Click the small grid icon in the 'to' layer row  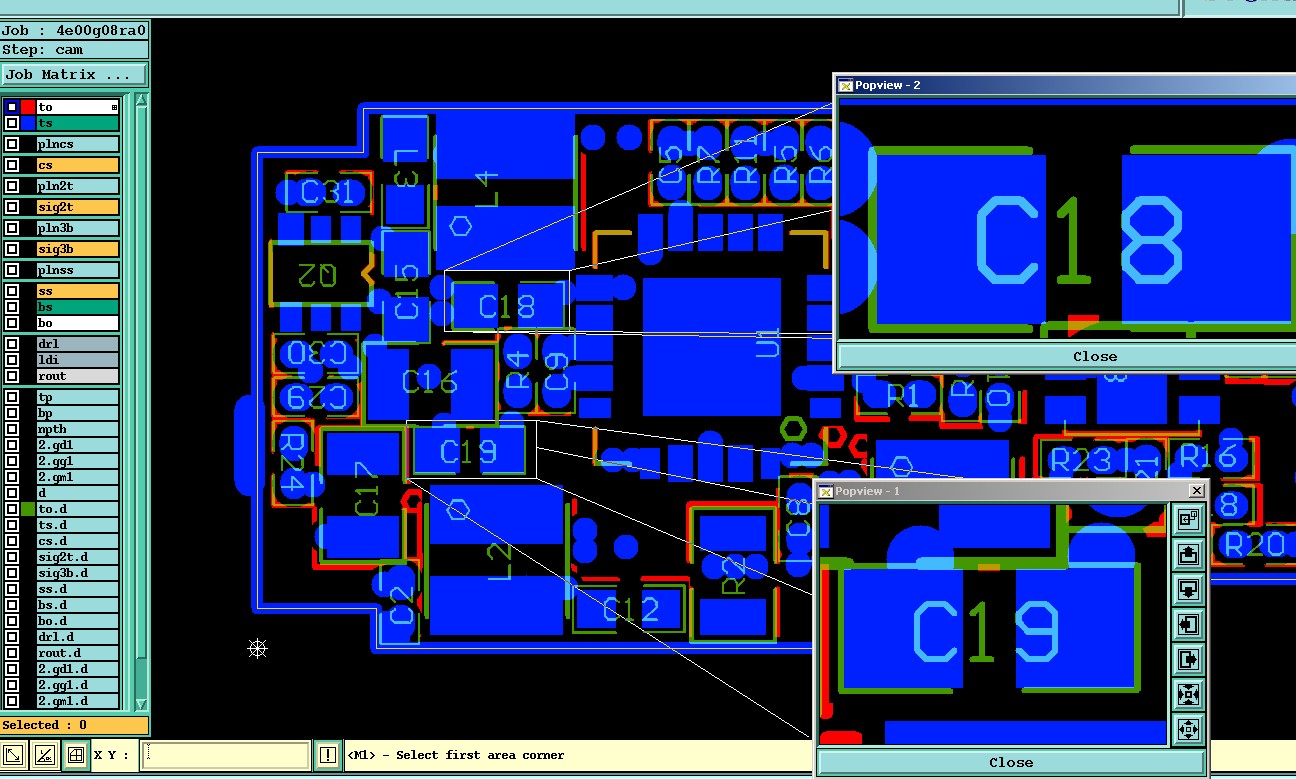point(114,107)
